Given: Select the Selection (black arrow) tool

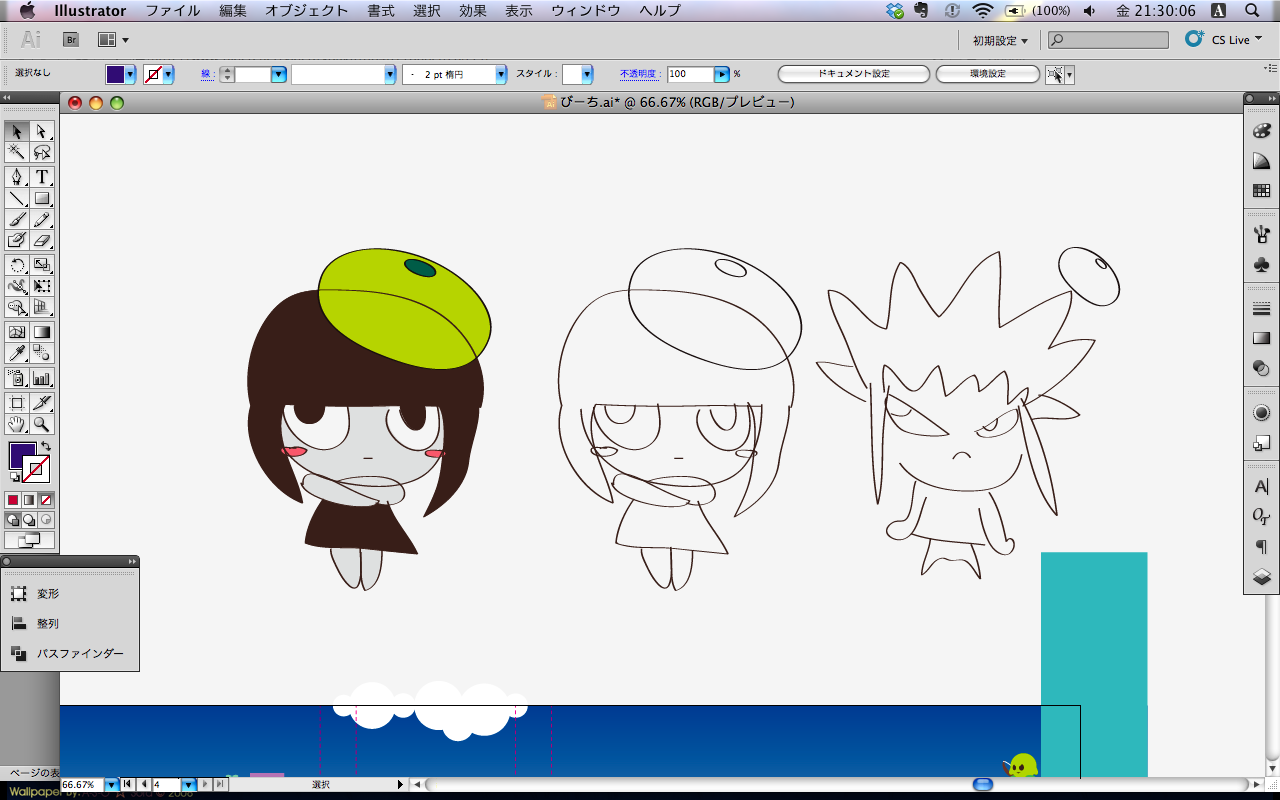Looking at the screenshot, I should pyautogui.click(x=17, y=131).
